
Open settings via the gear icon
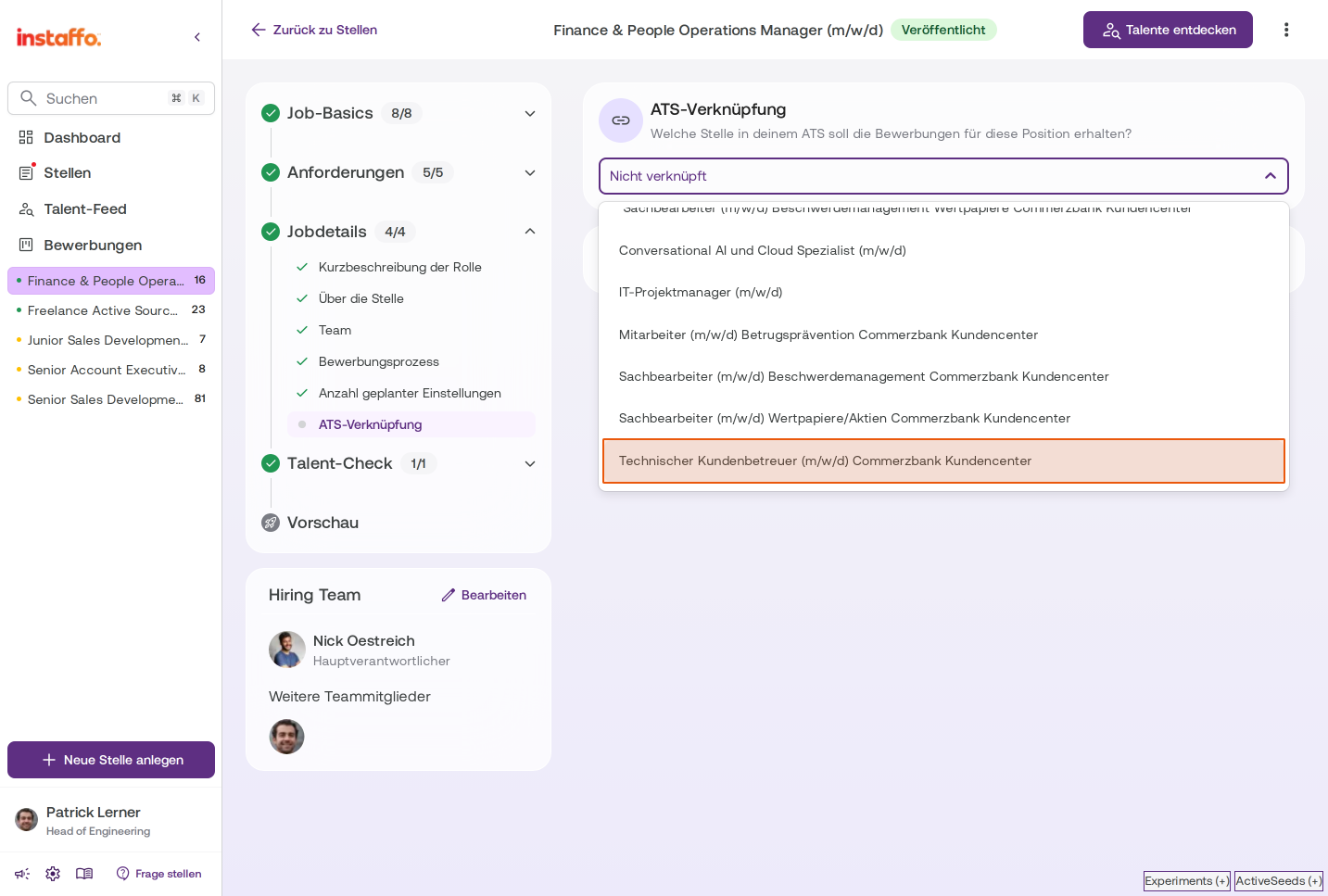coord(53,874)
